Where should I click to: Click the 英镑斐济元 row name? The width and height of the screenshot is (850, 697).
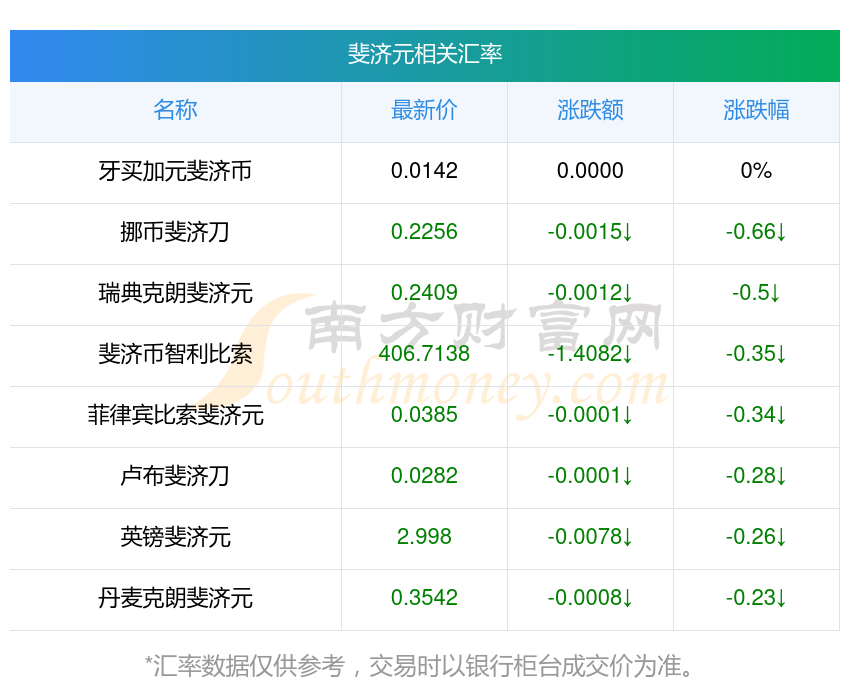click(175, 537)
